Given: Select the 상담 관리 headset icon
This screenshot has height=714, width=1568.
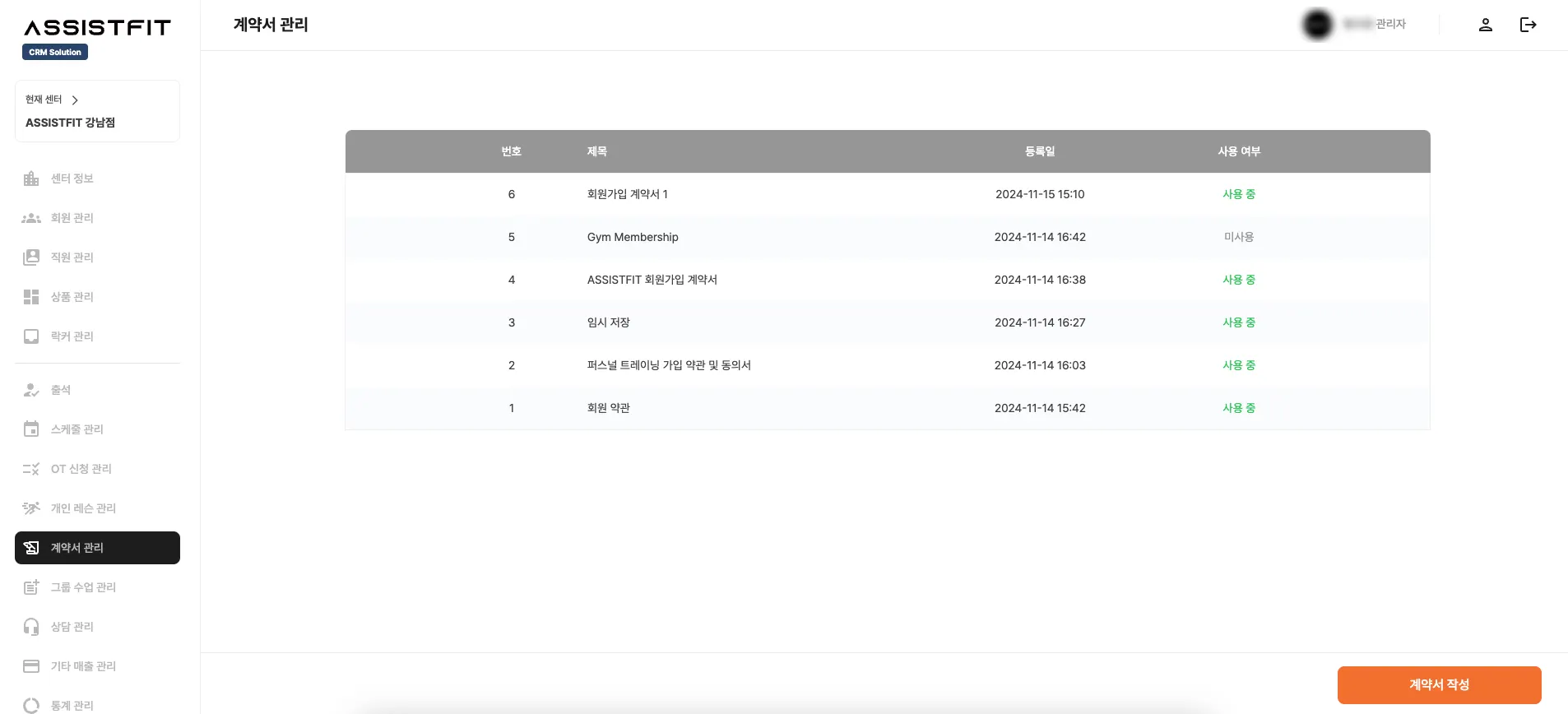Looking at the screenshot, I should coord(31,627).
